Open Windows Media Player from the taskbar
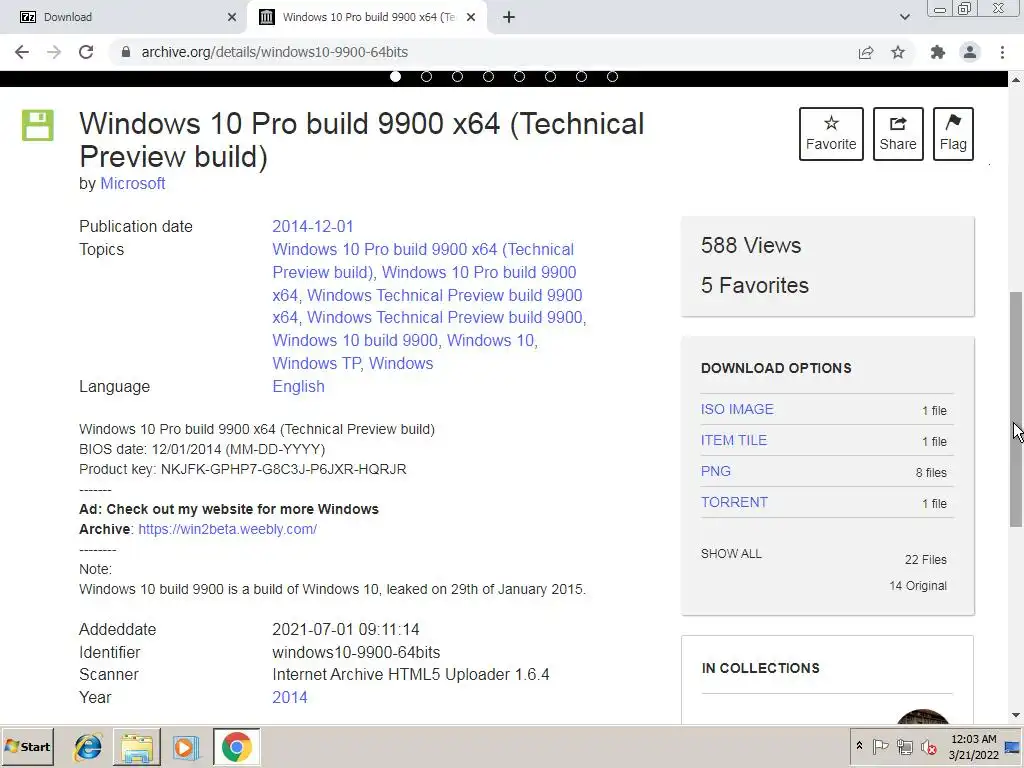The width and height of the screenshot is (1024, 768). 185,746
